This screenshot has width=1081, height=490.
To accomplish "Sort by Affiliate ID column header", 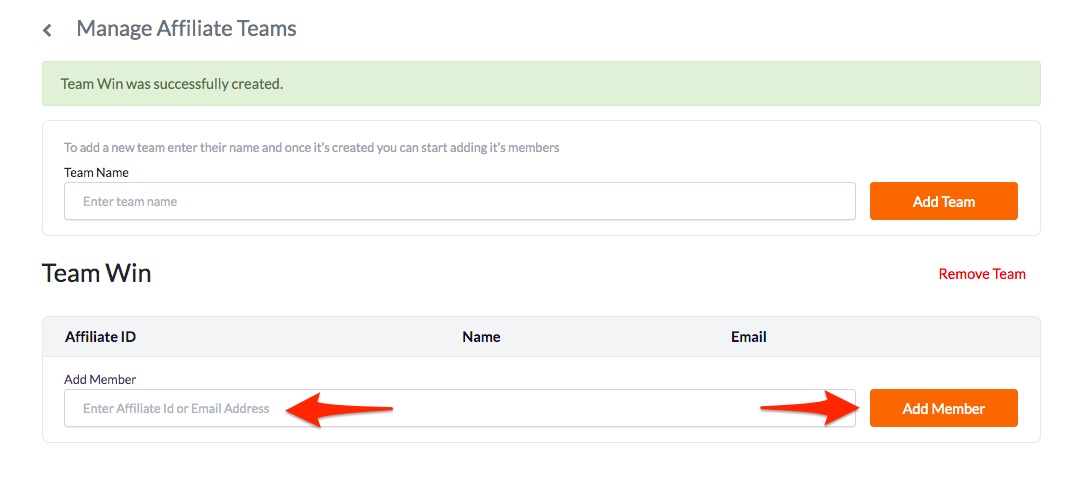I will point(100,337).
